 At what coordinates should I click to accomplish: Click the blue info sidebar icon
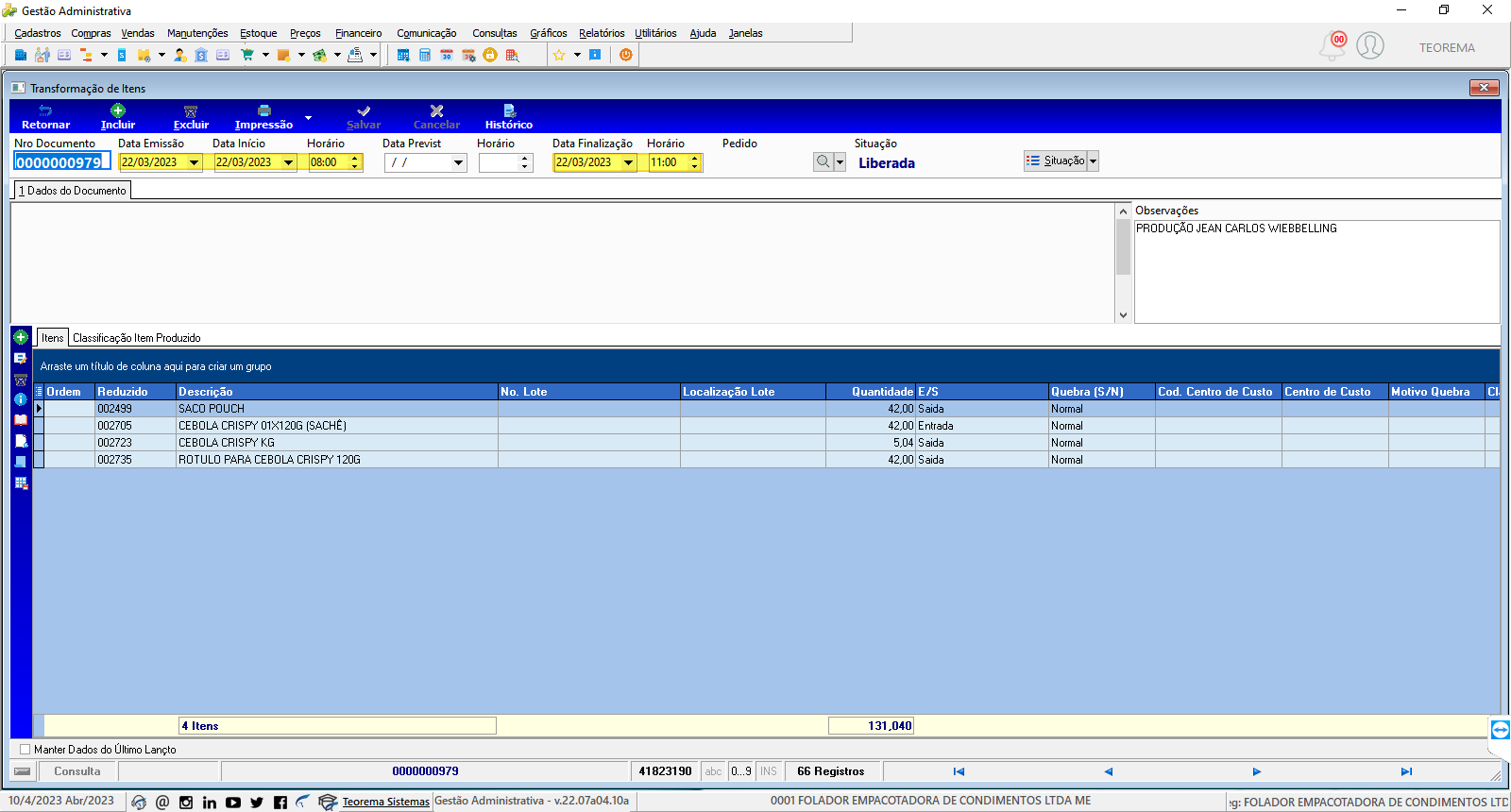pyautogui.click(x=21, y=399)
